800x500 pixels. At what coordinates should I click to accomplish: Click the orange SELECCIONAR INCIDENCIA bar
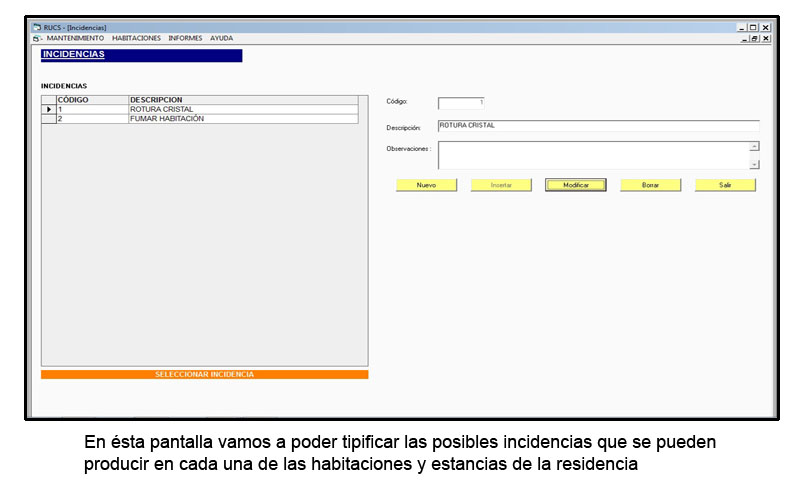205,374
